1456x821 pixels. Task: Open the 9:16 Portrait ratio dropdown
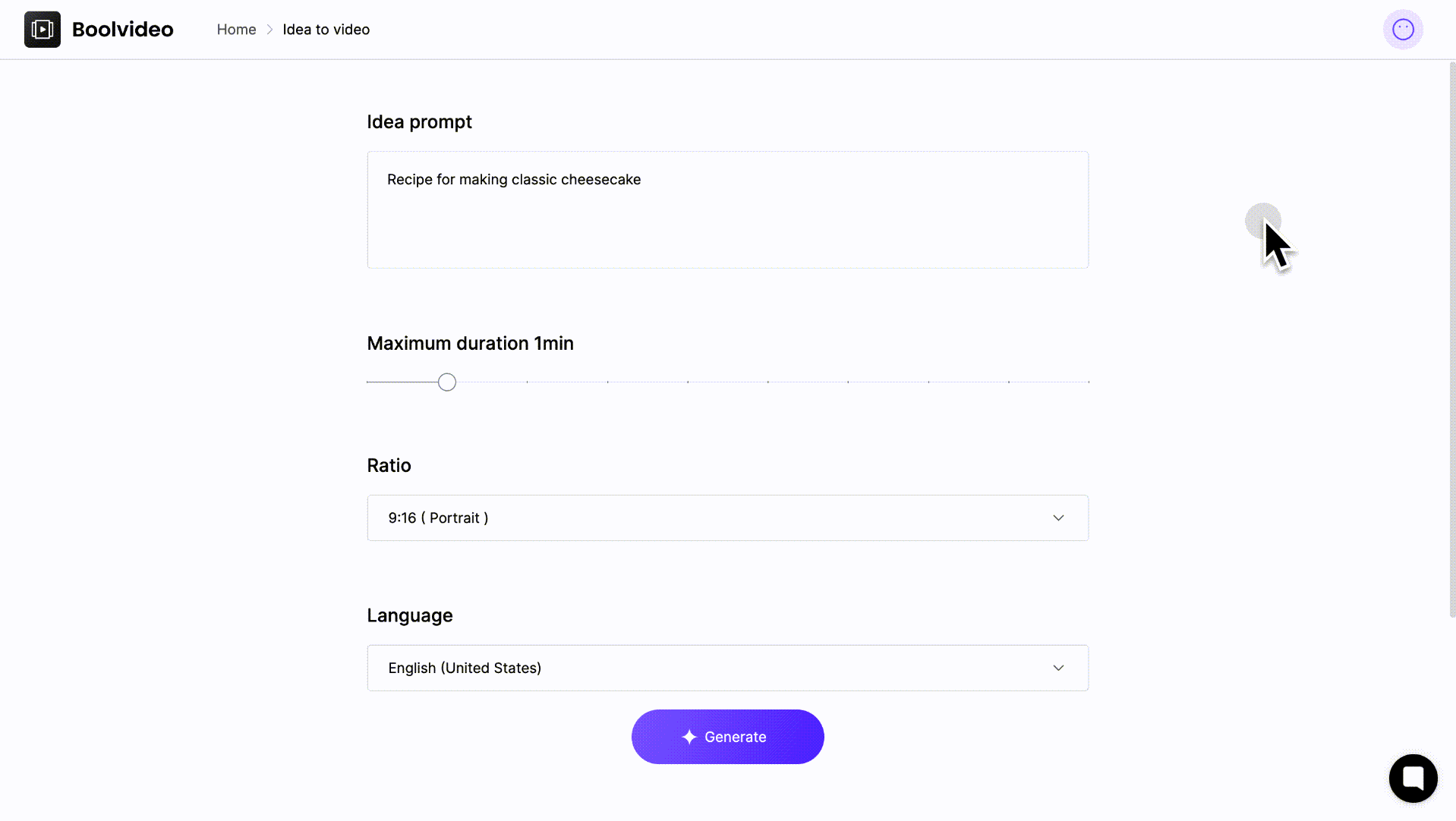(x=727, y=518)
